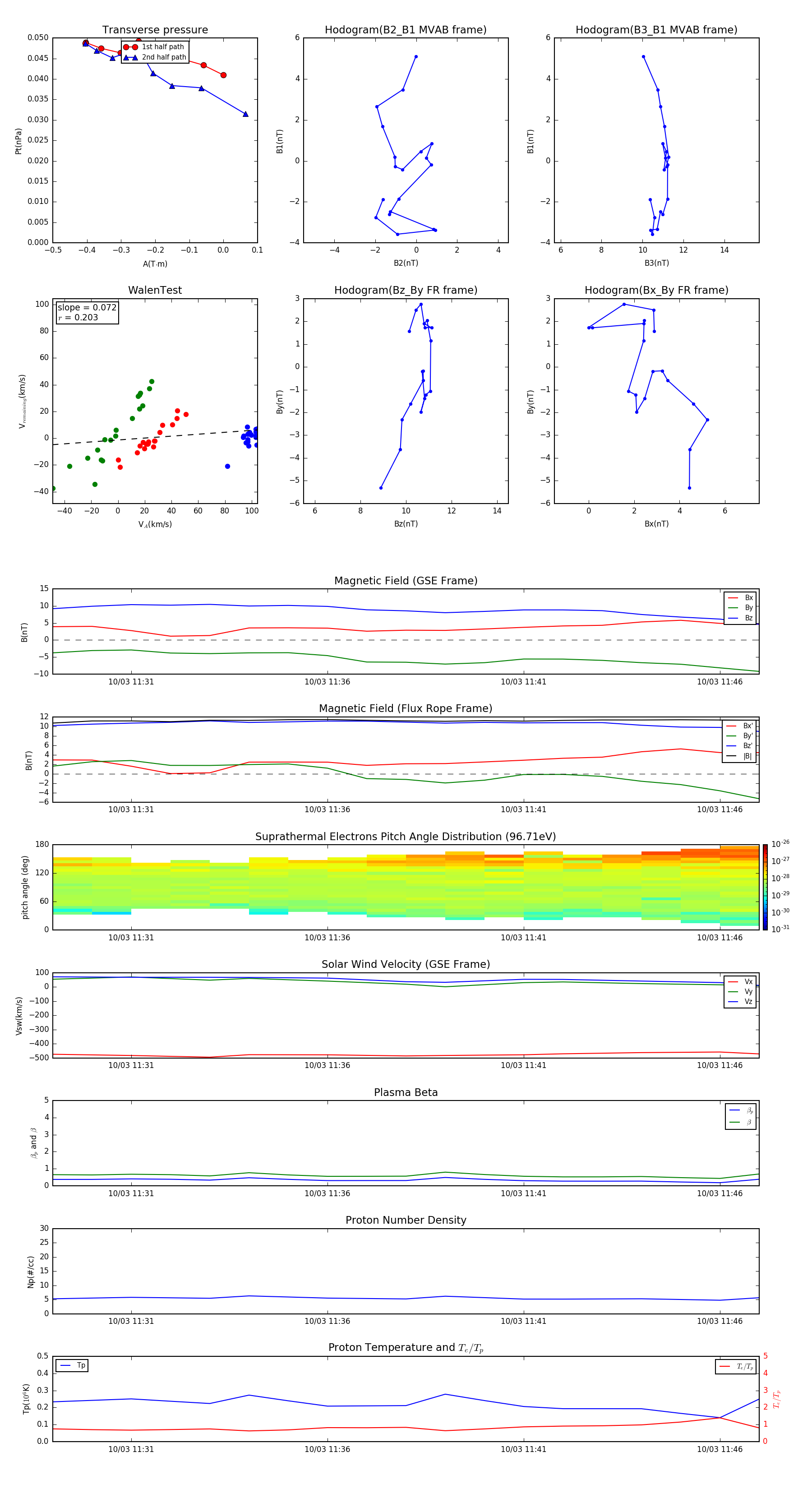Click the "Proton Temperature and Te/Tp" title
This screenshot has height=1489, width=812.
tap(406, 1348)
